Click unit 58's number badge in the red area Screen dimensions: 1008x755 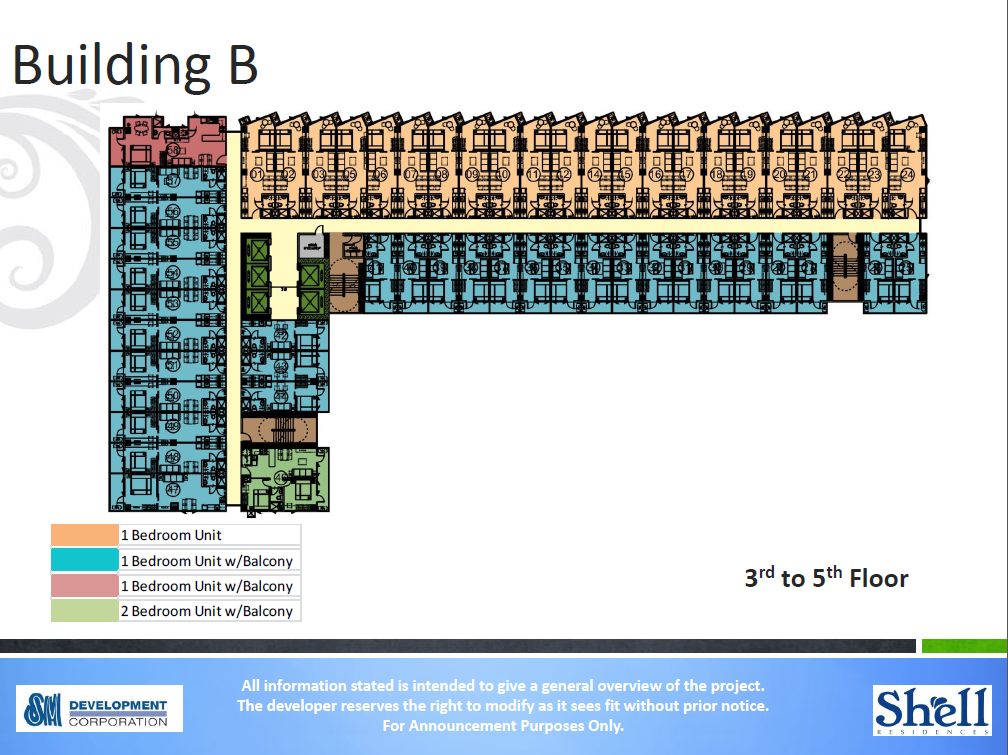point(175,148)
